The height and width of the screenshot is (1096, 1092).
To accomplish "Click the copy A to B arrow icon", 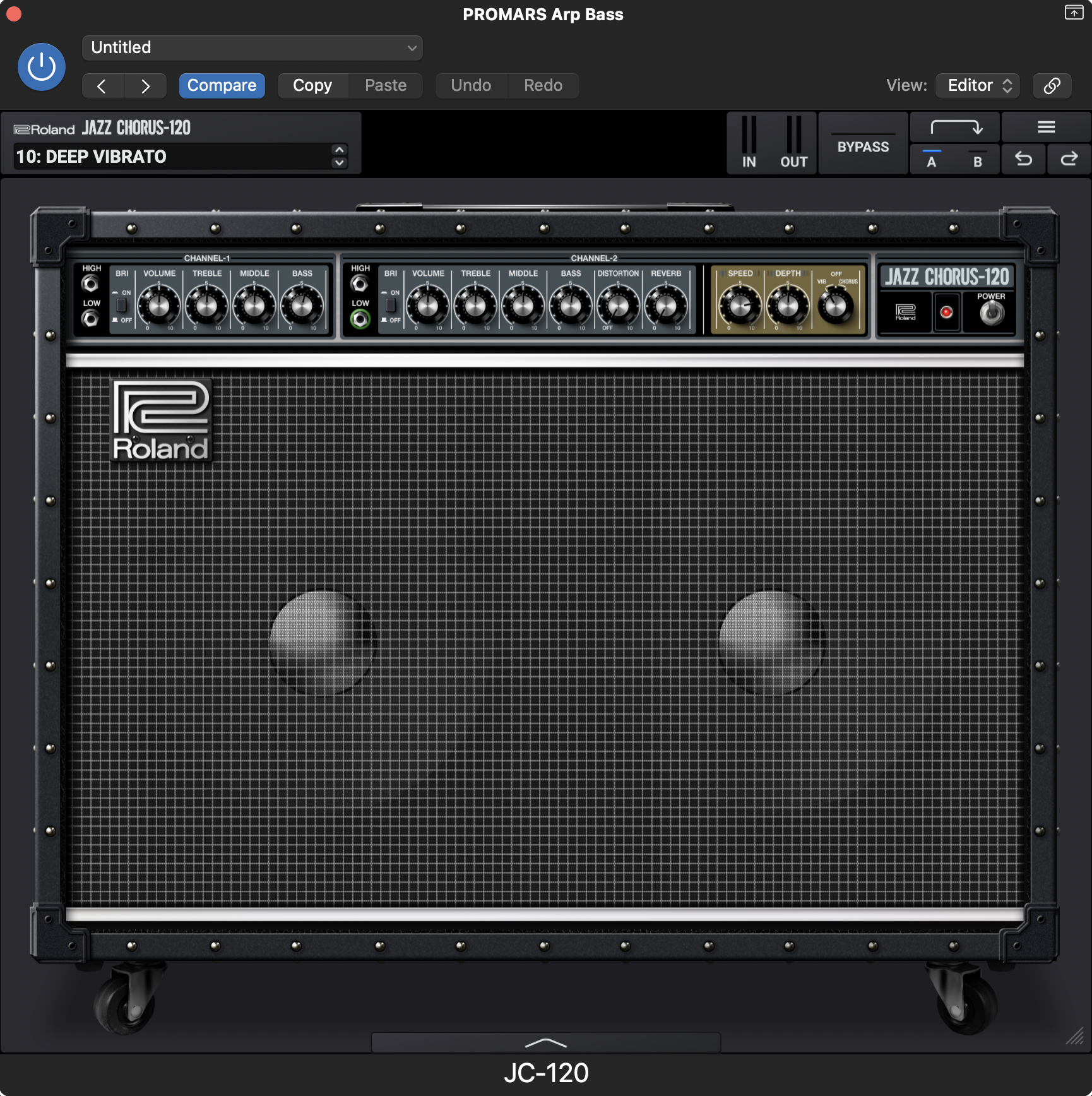I will (956, 128).
